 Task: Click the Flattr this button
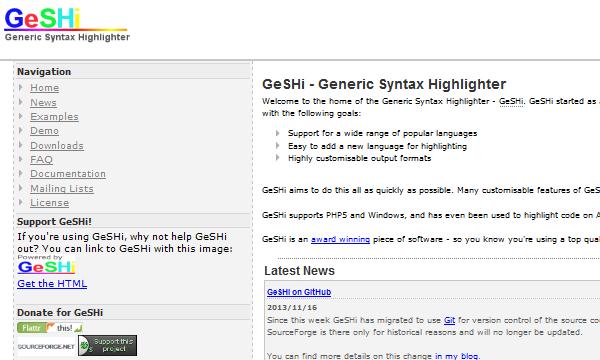(x=50, y=328)
